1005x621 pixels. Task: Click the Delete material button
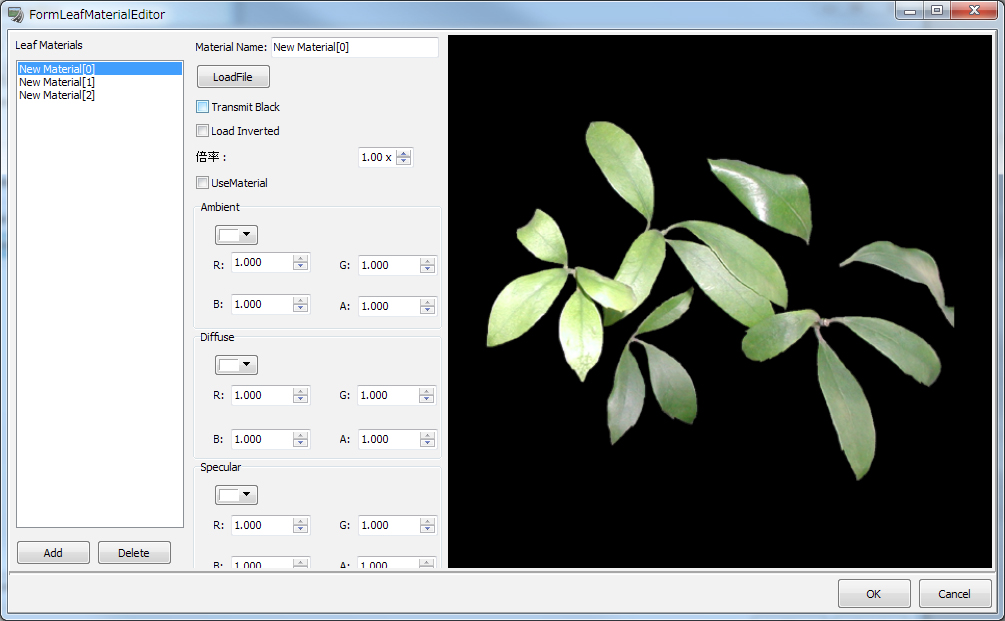[x=134, y=552]
